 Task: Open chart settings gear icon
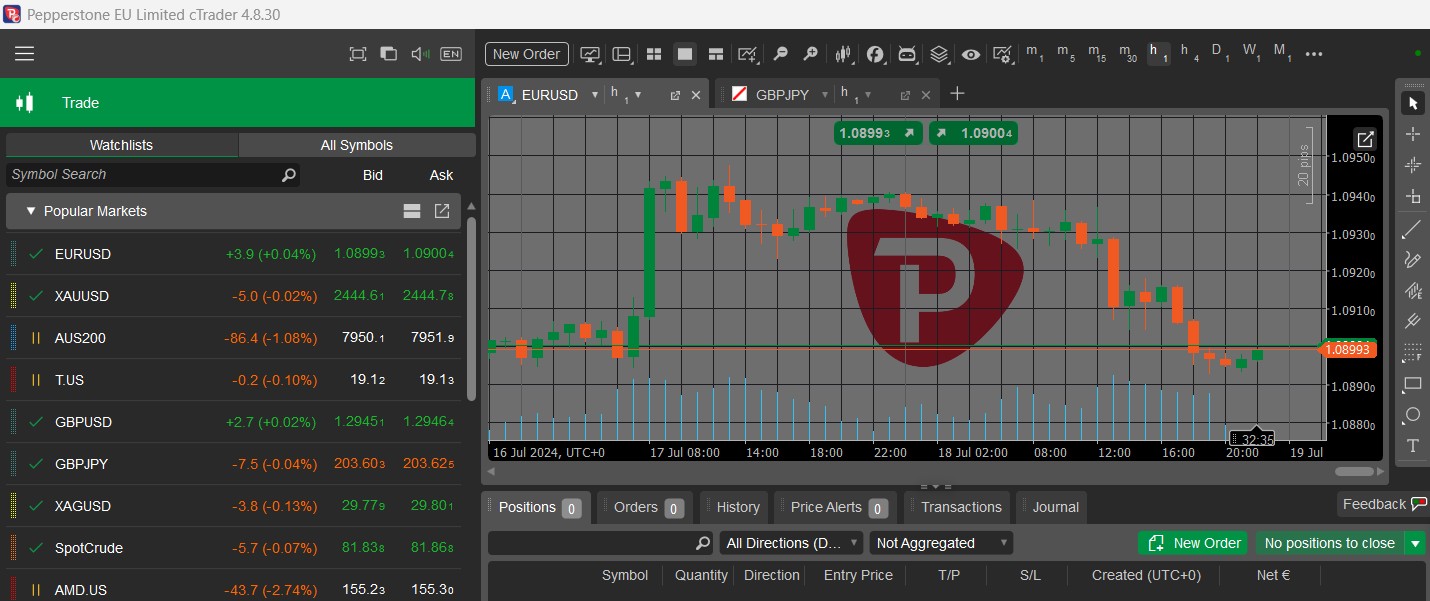pos(1002,54)
